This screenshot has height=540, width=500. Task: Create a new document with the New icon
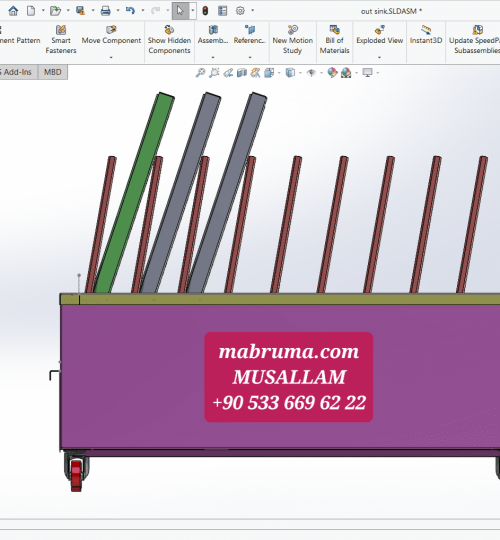click(x=31, y=11)
